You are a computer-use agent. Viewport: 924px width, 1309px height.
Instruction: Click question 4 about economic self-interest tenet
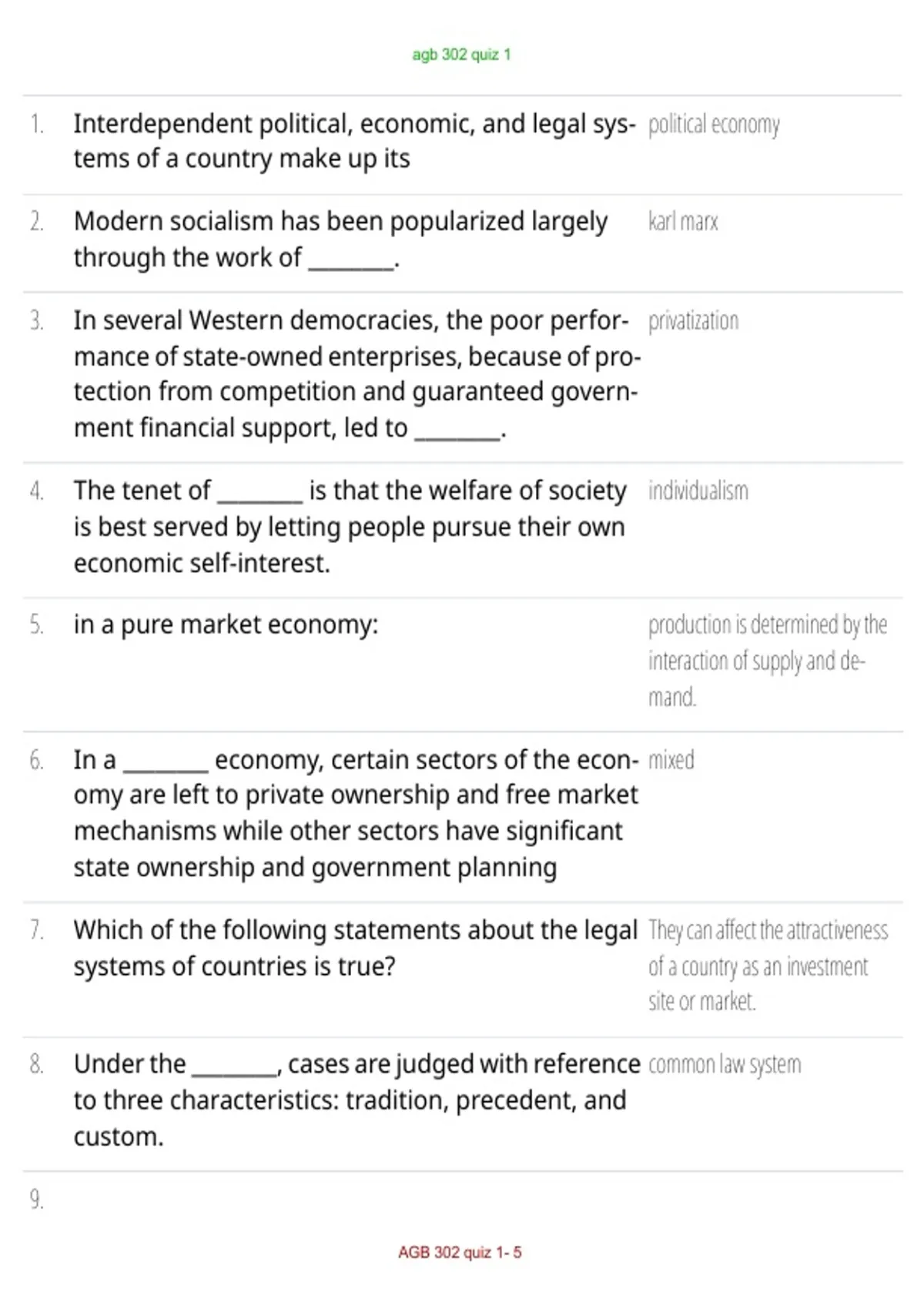(x=350, y=527)
